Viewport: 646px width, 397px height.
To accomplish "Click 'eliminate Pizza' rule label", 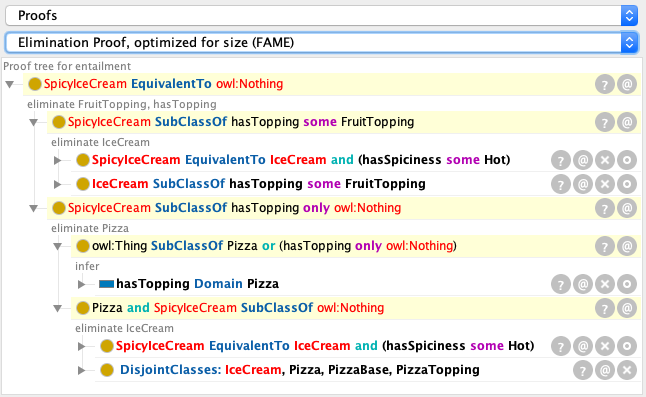I will [90, 228].
